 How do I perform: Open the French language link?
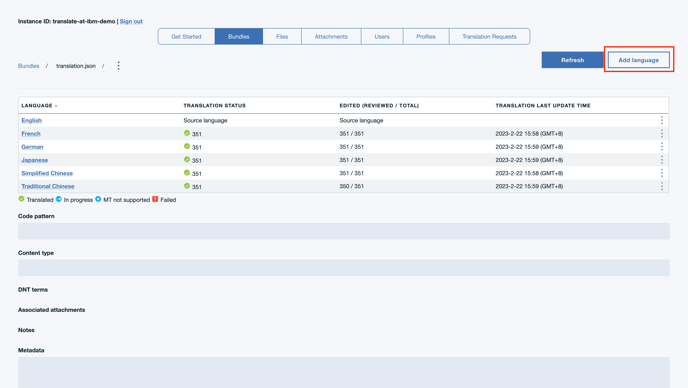tap(31, 133)
